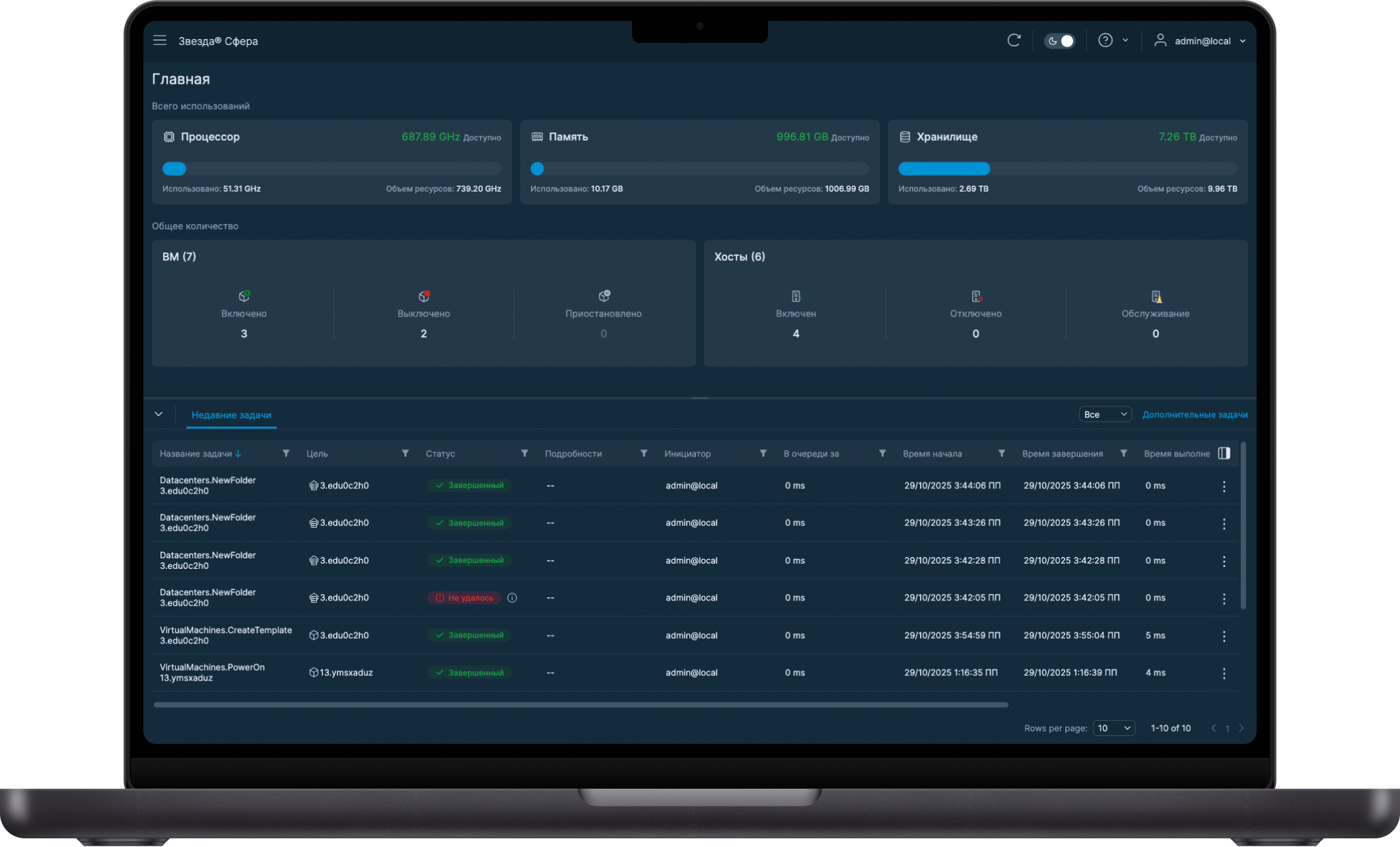
Task: Click the help question mark icon
Action: (1105, 40)
